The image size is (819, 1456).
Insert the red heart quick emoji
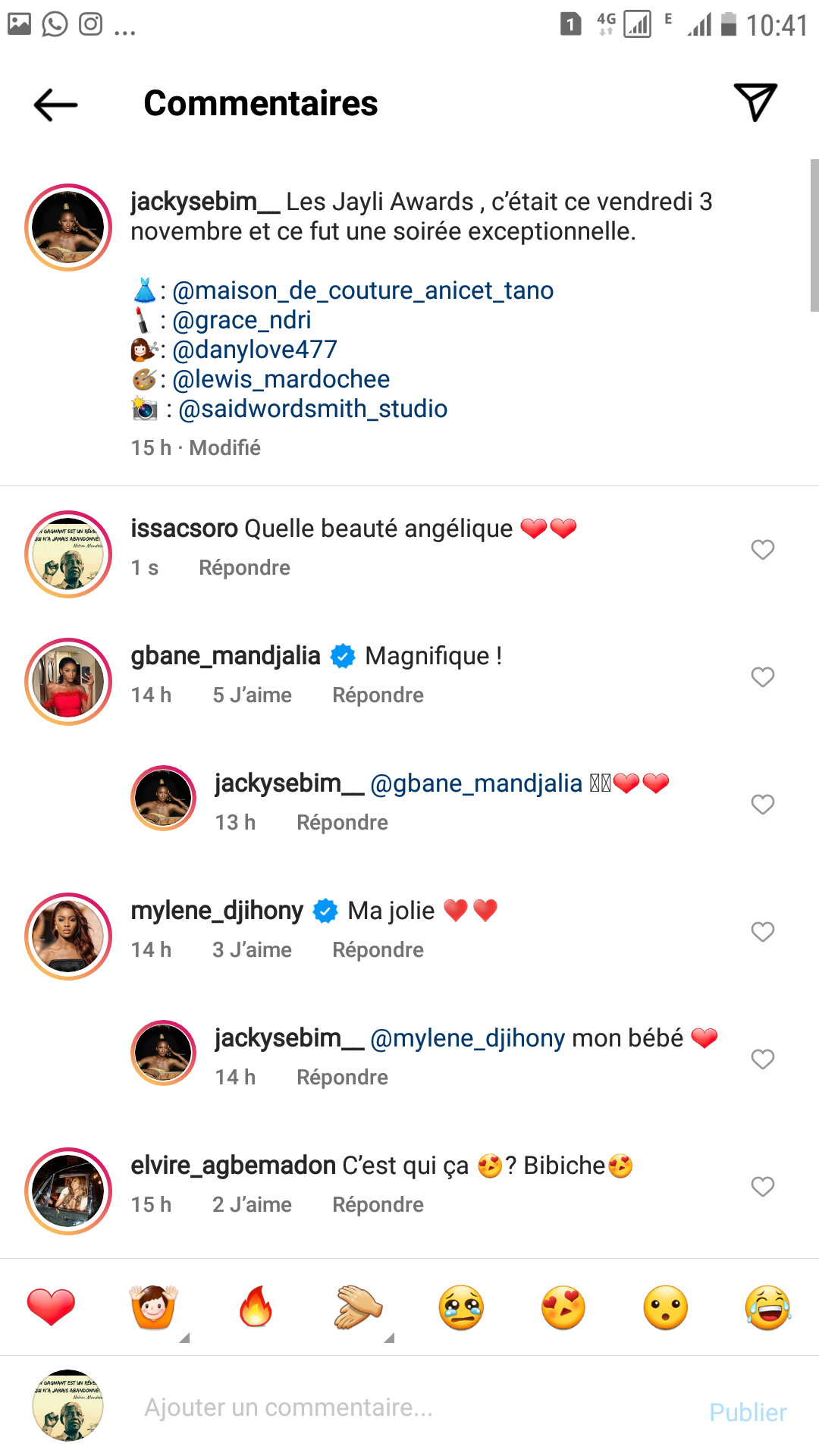pyautogui.click(x=51, y=1307)
